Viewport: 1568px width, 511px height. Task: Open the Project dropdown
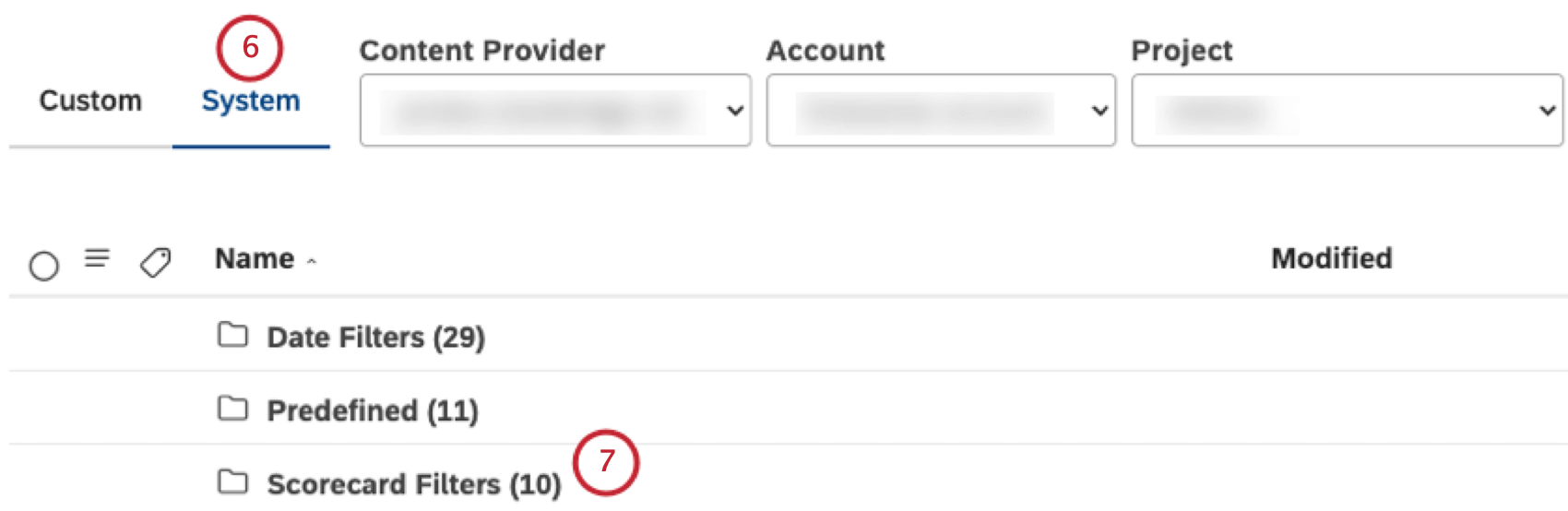pyautogui.click(x=1348, y=111)
